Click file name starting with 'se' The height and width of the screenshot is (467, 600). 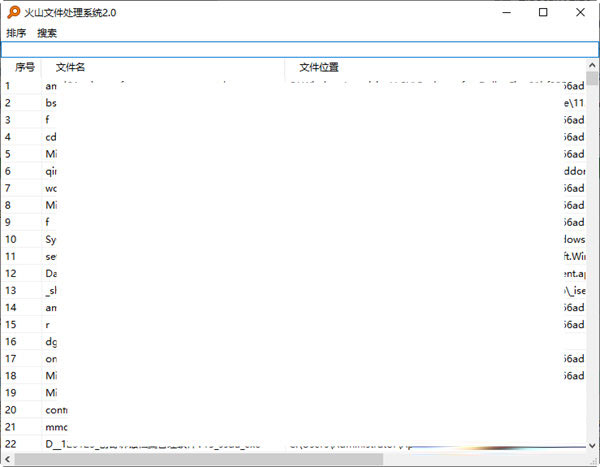(x=51, y=257)
